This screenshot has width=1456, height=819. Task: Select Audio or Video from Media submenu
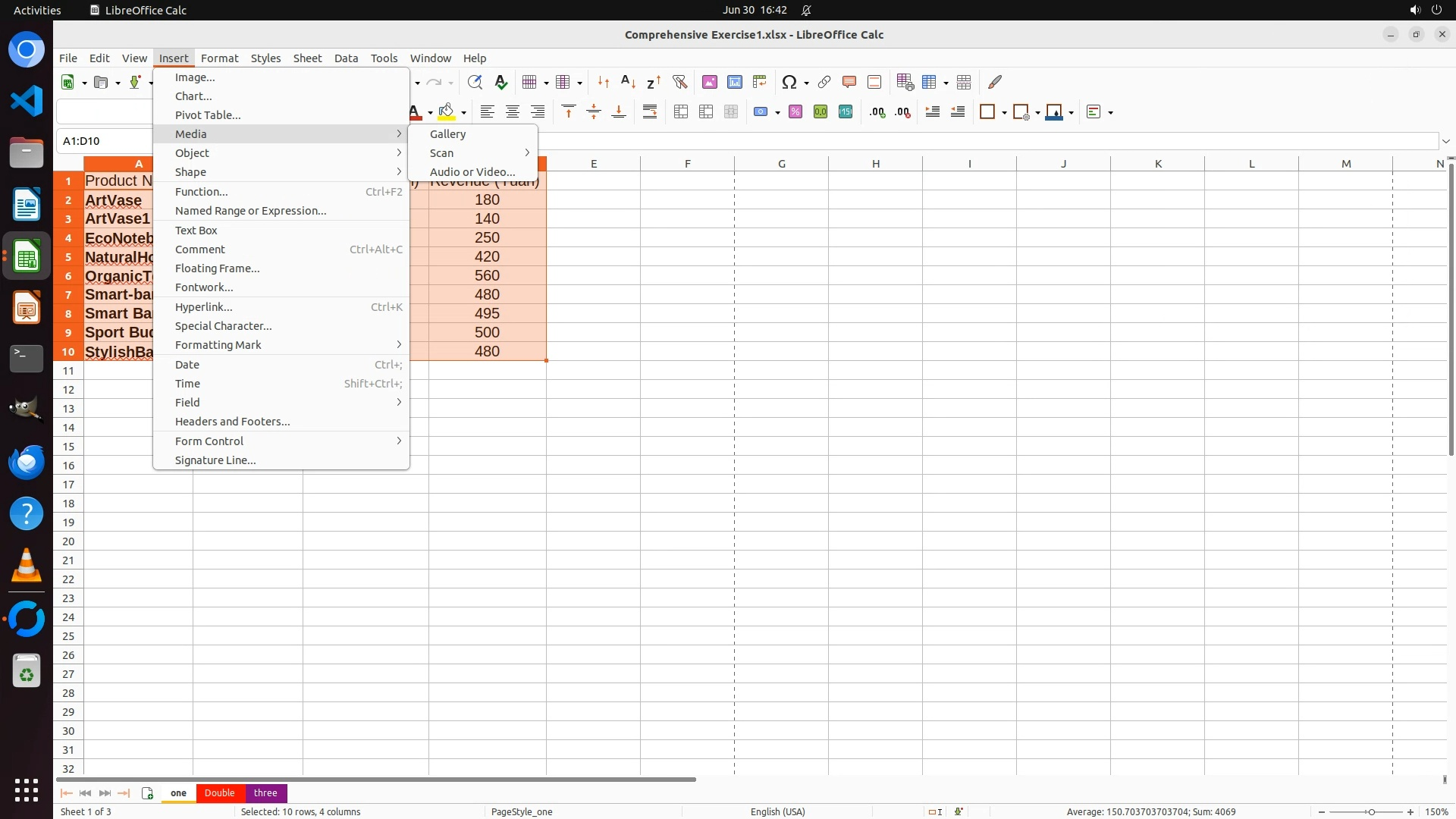(x=472, y=172)
